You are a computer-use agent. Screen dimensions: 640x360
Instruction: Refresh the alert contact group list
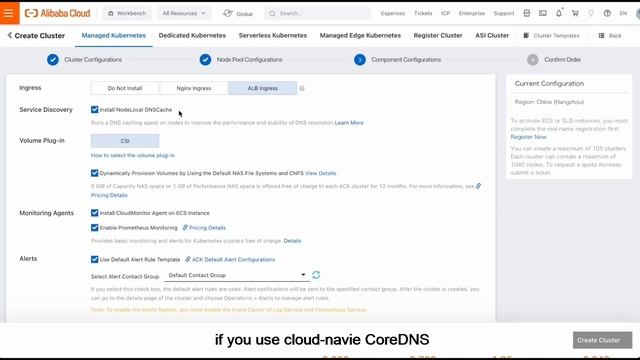pos(316,275)
